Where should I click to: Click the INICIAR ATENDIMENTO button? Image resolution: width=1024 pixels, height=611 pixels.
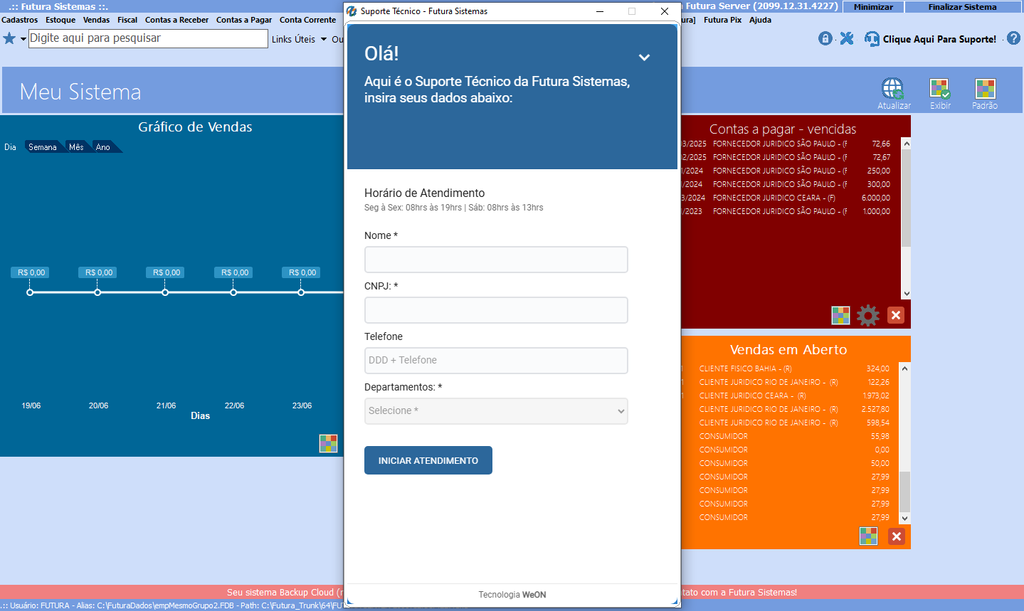pos(428,460)
